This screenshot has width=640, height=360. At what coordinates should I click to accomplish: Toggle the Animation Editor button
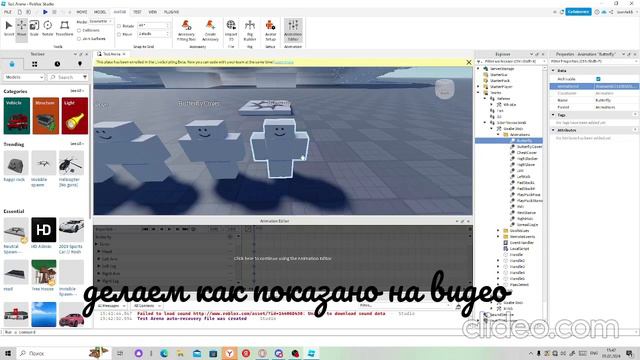pyautogui.click(x=293, y=30)
